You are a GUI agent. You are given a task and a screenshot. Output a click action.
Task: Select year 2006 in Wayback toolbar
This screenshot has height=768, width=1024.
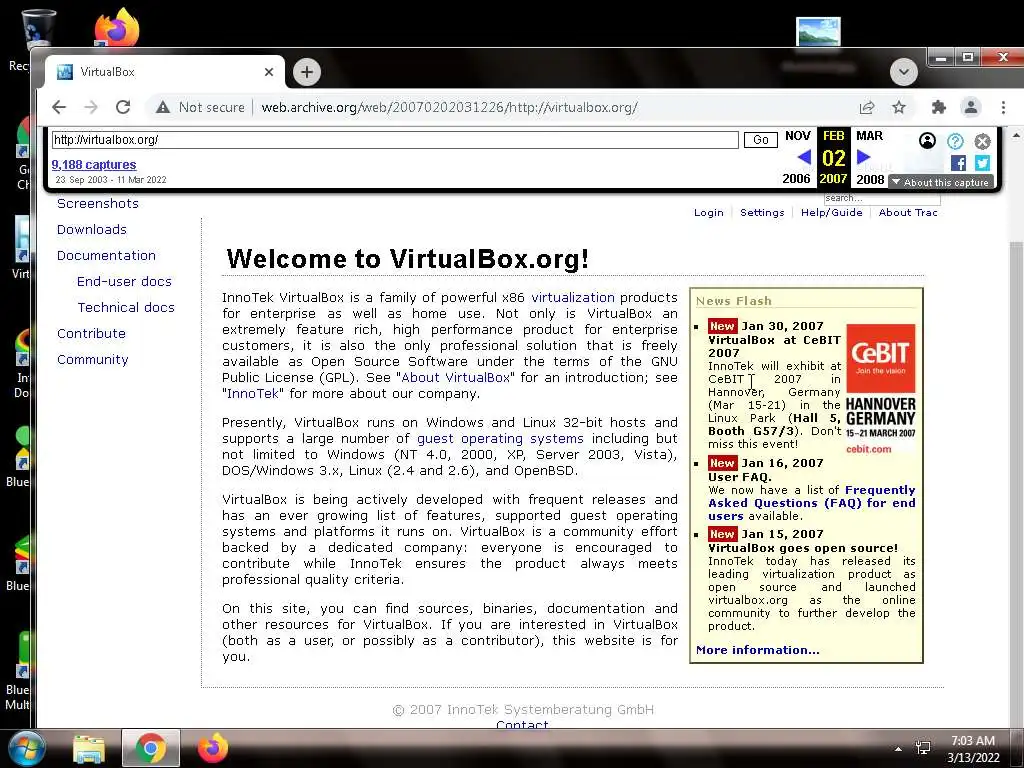pyautogui.click(x=796, y=179)
